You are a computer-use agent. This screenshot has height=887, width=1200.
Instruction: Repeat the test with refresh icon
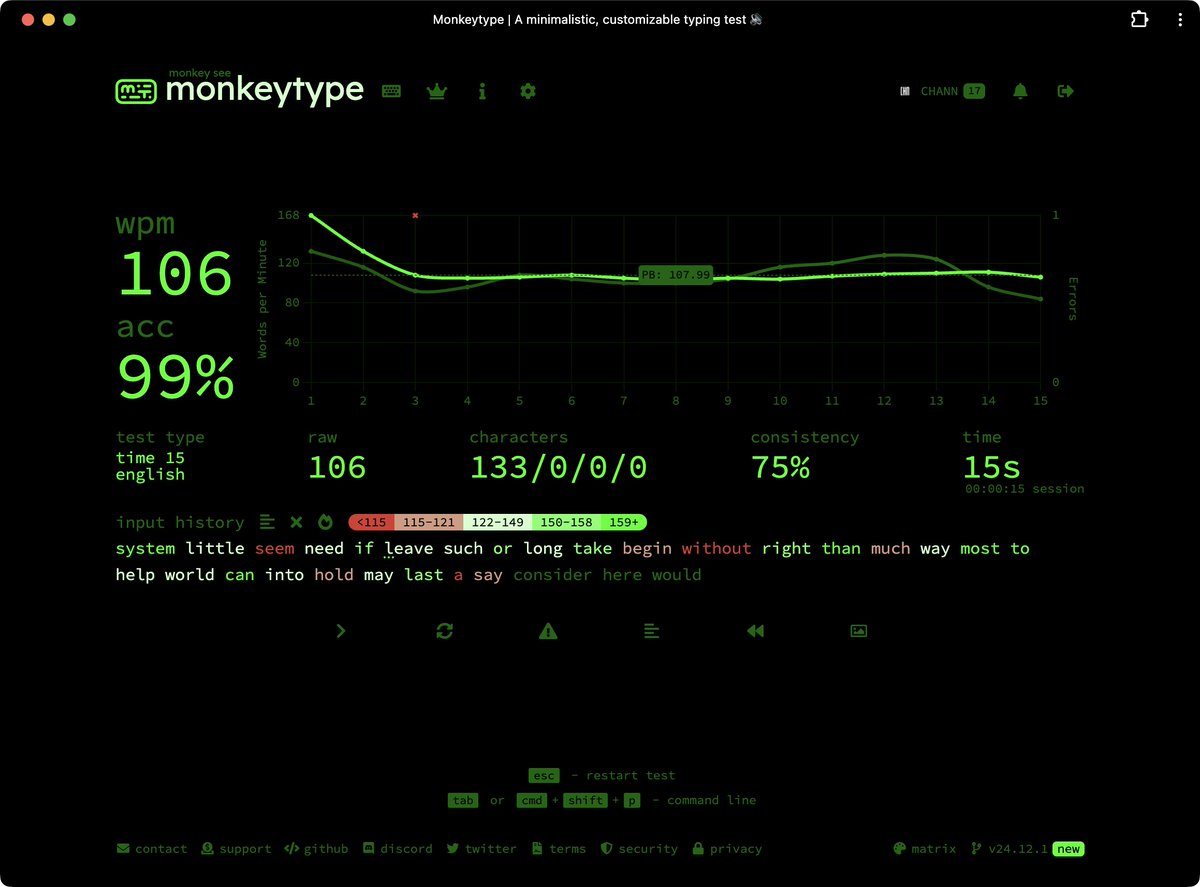point(445,631)
